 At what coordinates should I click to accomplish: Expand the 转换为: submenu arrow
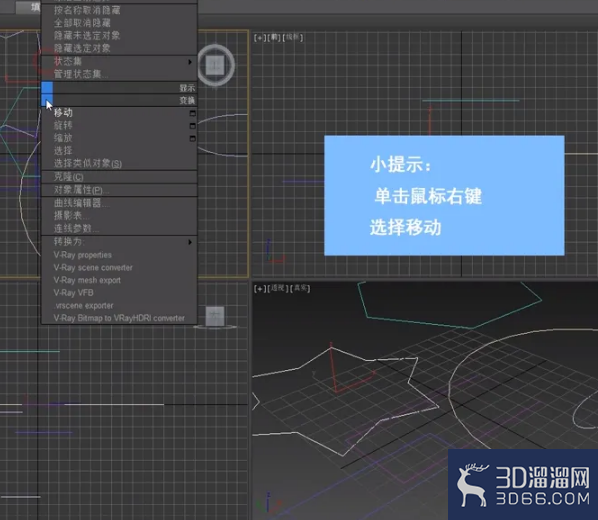(190, 242)
